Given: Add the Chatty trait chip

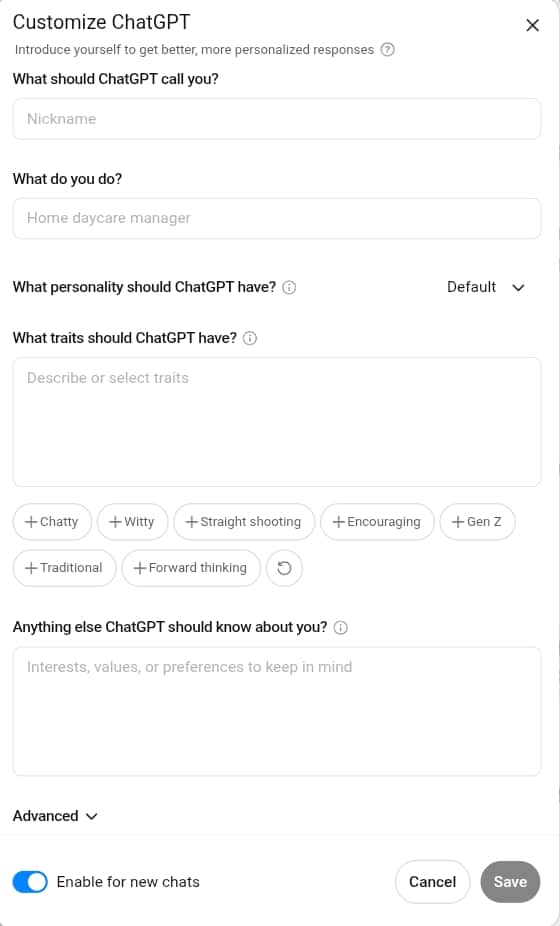Looking at the screenshot, I should coord(52,522).
